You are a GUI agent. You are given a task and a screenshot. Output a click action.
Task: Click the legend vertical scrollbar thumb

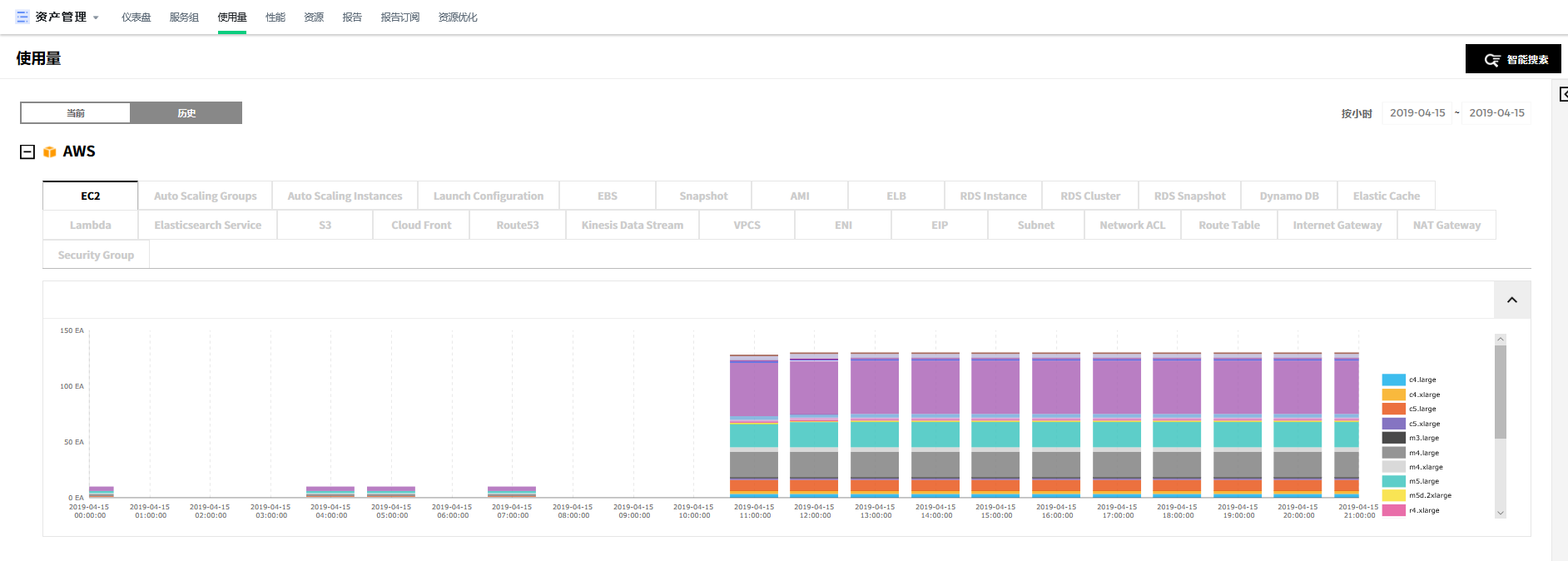(1501, 391)
